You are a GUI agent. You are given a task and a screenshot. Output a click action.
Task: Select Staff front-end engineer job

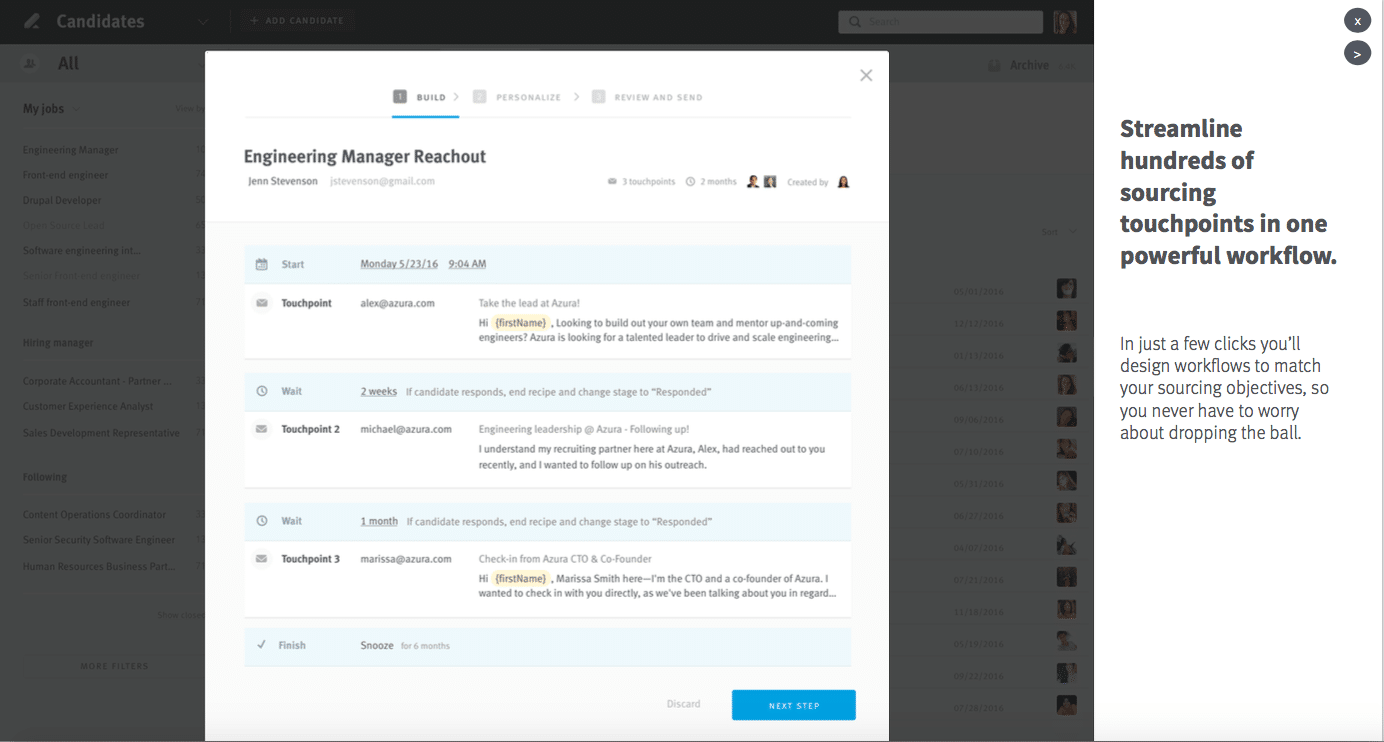pos(77,302)
